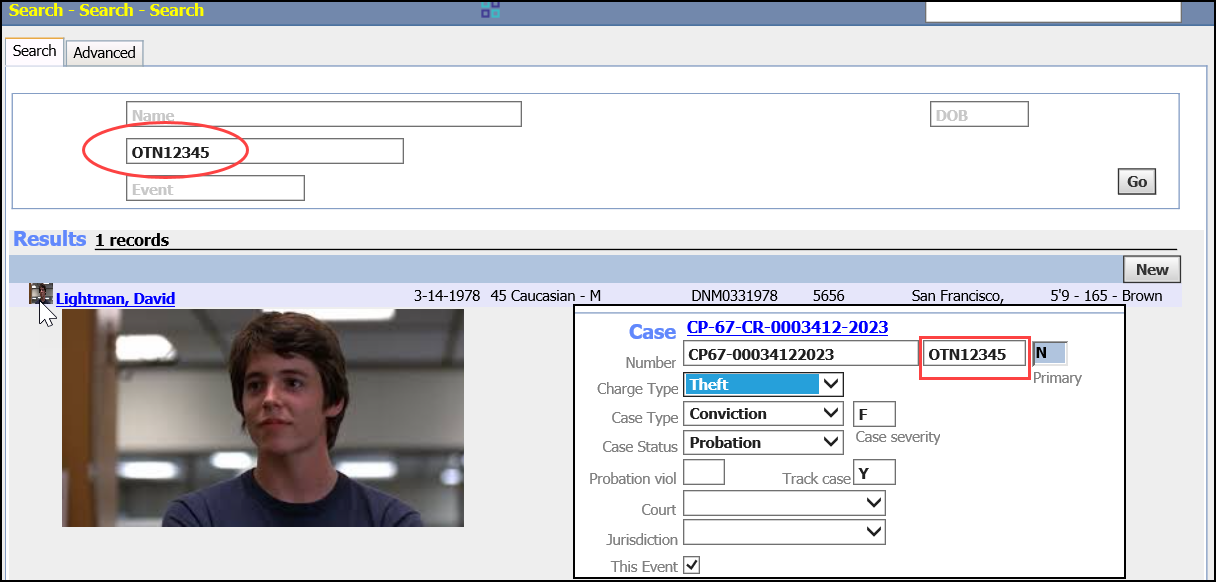Switch to the Advanced tab
The height and width of the screenshot is (582, 1216).
104,53
